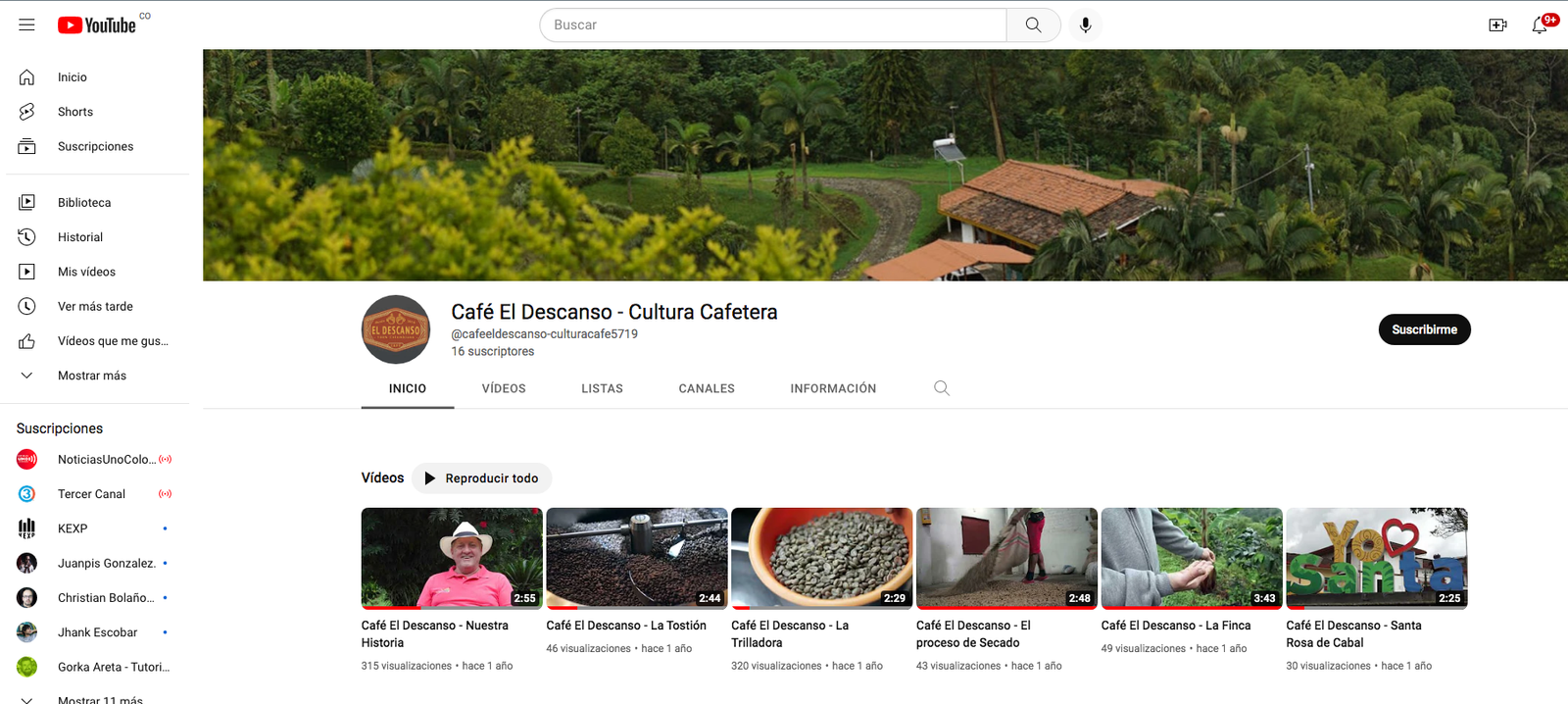Open the Gorka Areta channel
Viewport: 1568px width, 704px height.
pyautogui.click(x=97, y=667)
